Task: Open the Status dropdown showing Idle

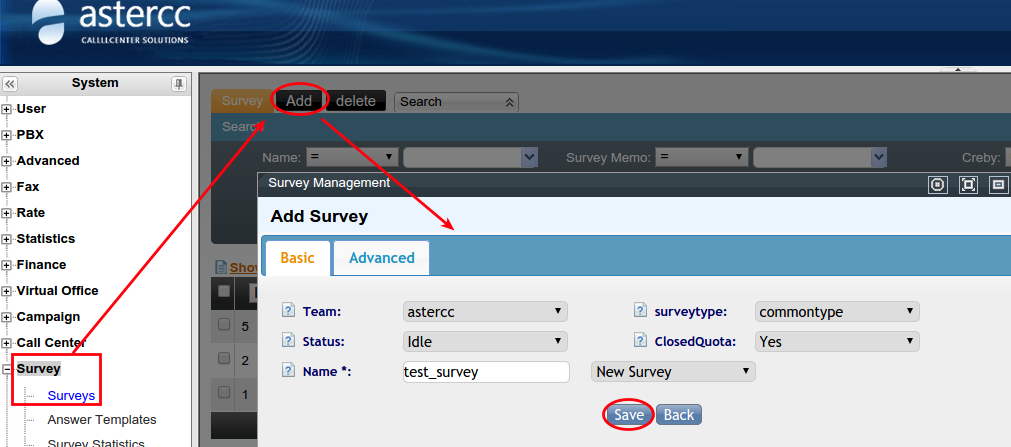Action: pos(485,341)
